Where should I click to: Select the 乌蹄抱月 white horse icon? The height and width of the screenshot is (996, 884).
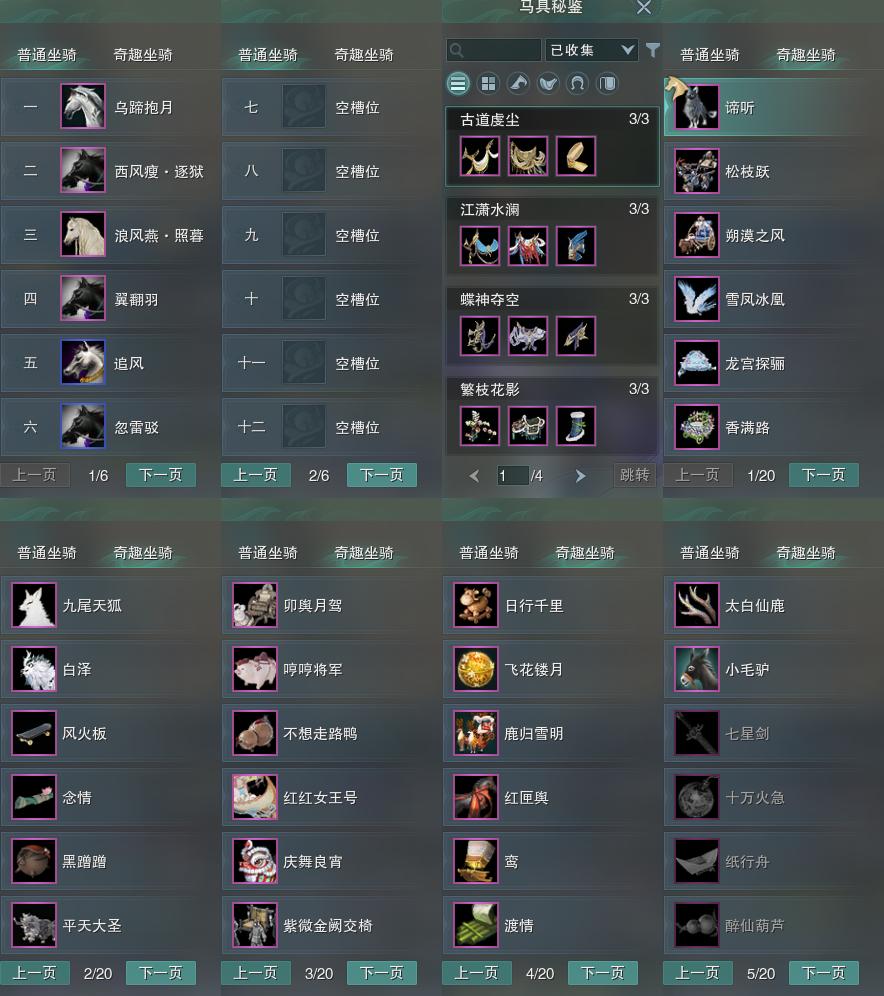coord(83,106)
